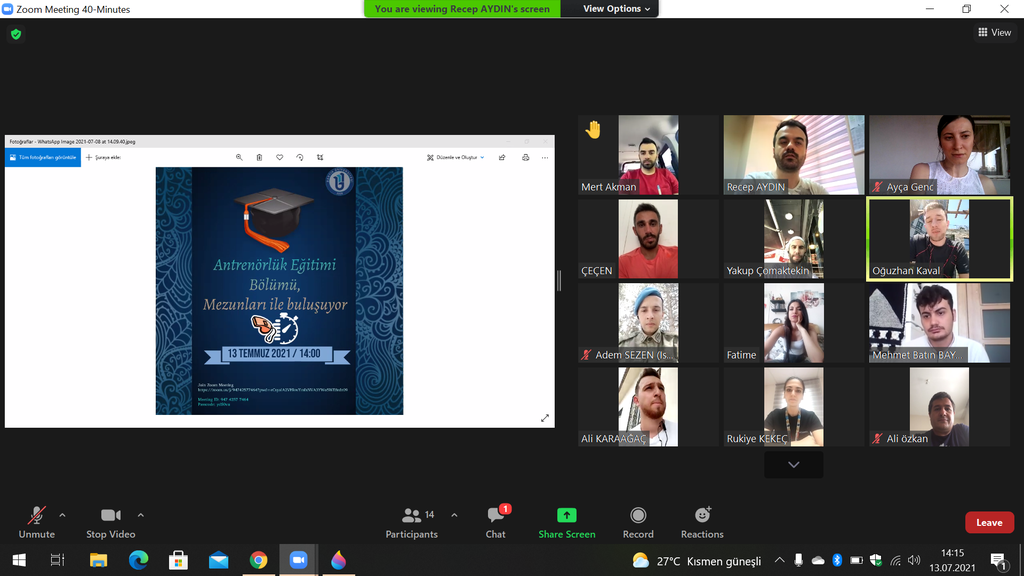Open Google Chrome from the taskbar

click(x=258, y=561)
